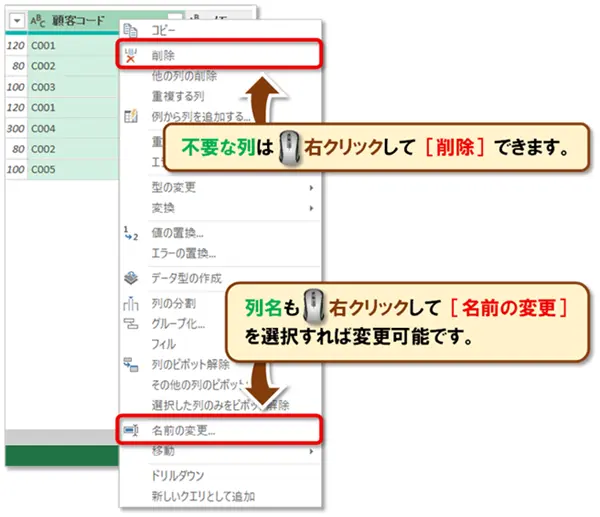Image resolution: width=600 pixels, height=517 pixels.
Task: Choose ドリルダウン menu item
Action: coord(178,476)
